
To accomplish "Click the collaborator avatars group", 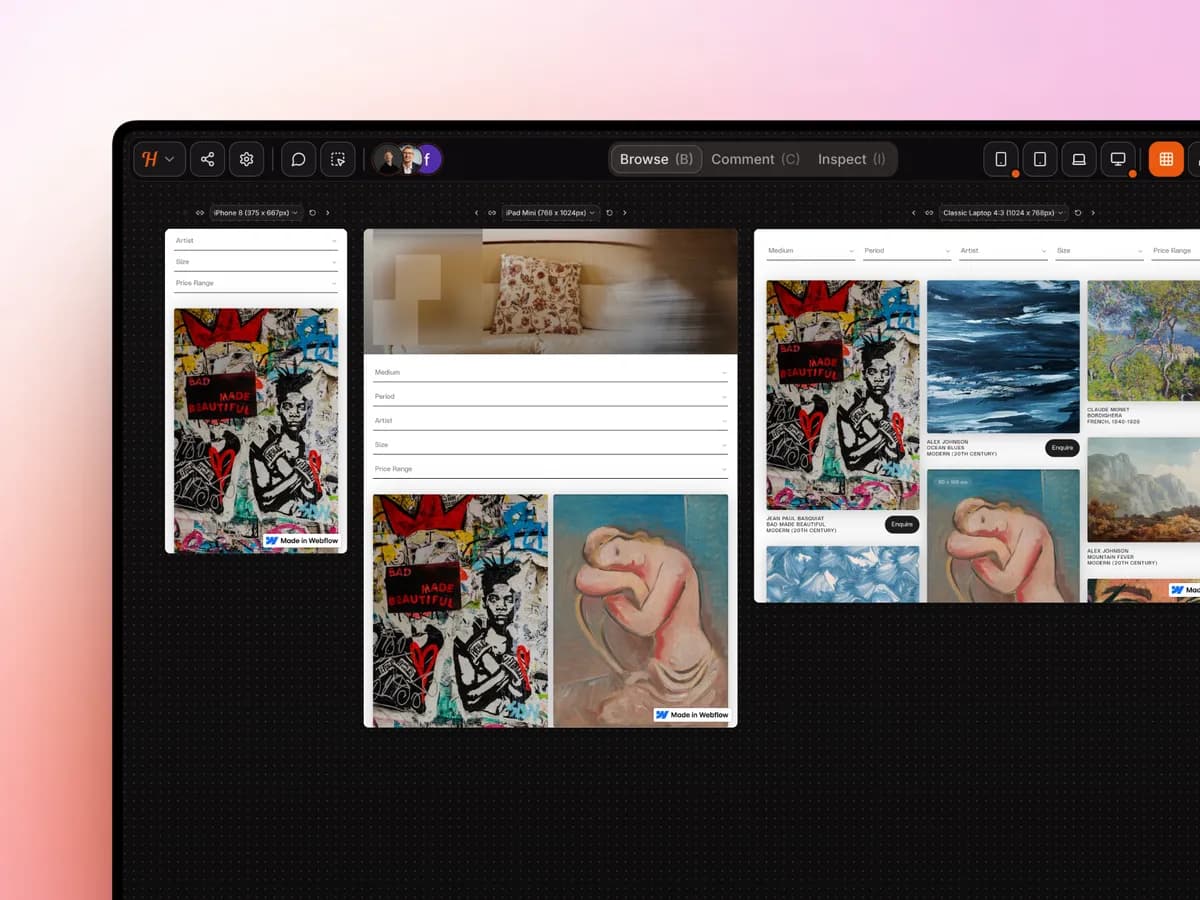I will [x=408, y=159].
